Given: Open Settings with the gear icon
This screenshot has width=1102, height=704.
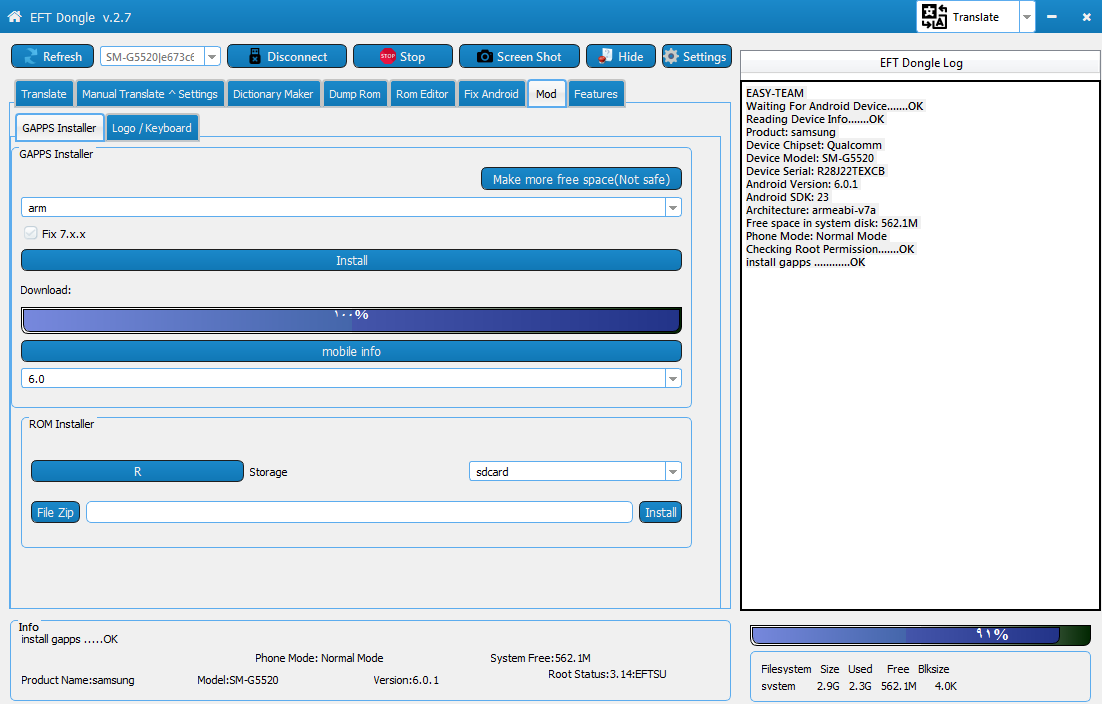Looking at the screenshot, I should 695,57.
